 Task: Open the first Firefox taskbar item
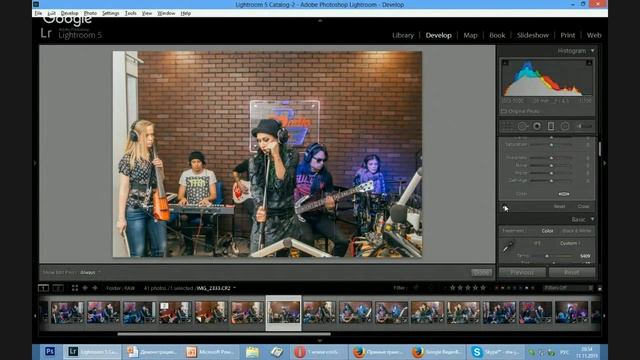pyautogui.click(x=378, y=351)
